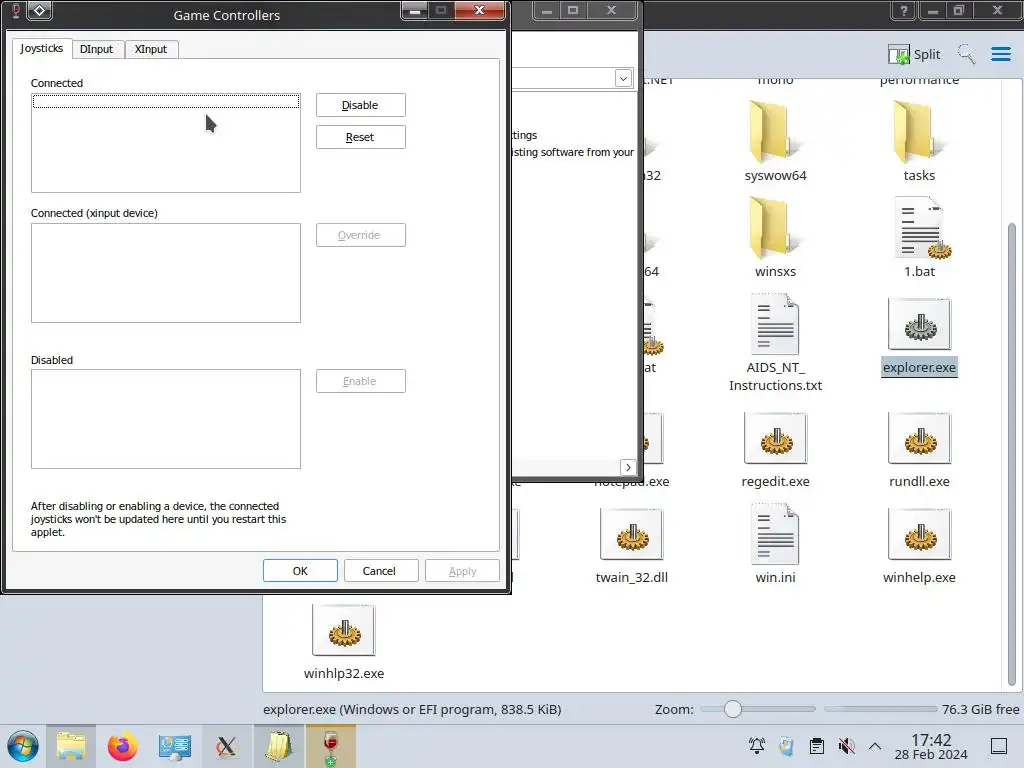Image resolution: width=1024 pixels, height=768 pixels.
Task: Click the notepad taskbar icon
Action: tap(279, 746)
